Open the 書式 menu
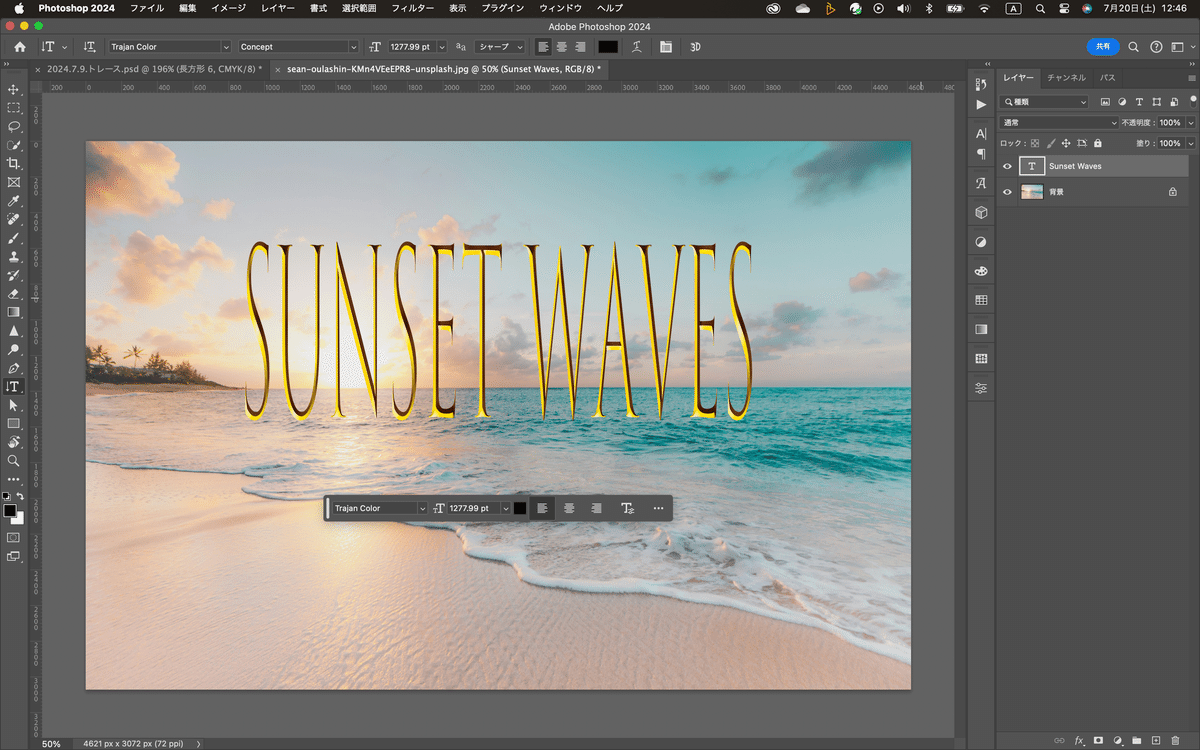This screenshot has width=1200, height=750. [x=318, y=8]
